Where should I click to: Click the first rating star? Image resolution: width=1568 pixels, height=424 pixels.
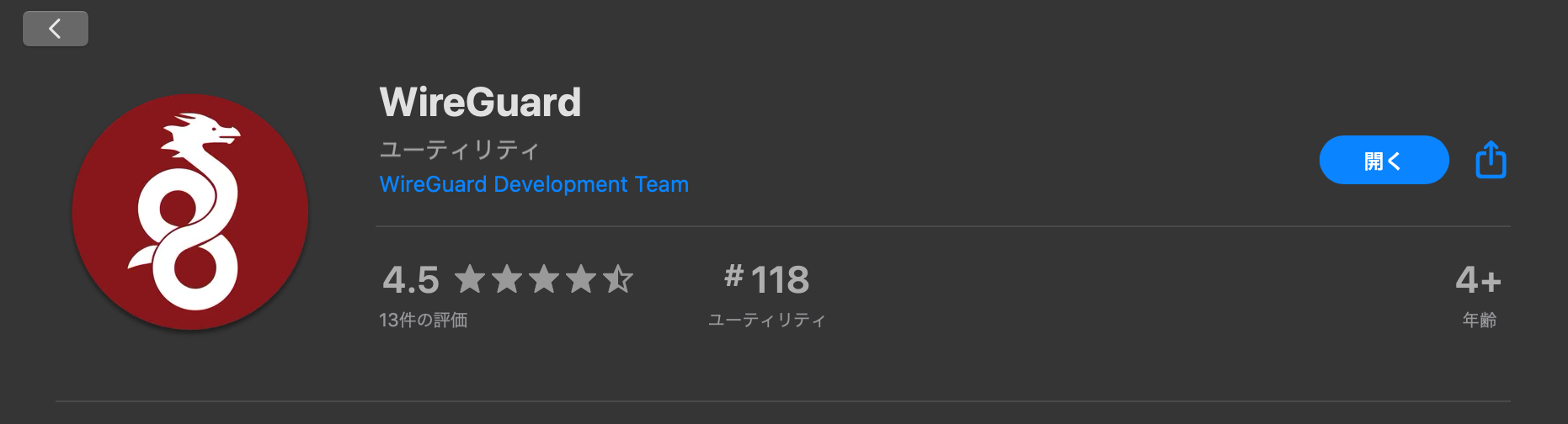(x=470, y=278)
